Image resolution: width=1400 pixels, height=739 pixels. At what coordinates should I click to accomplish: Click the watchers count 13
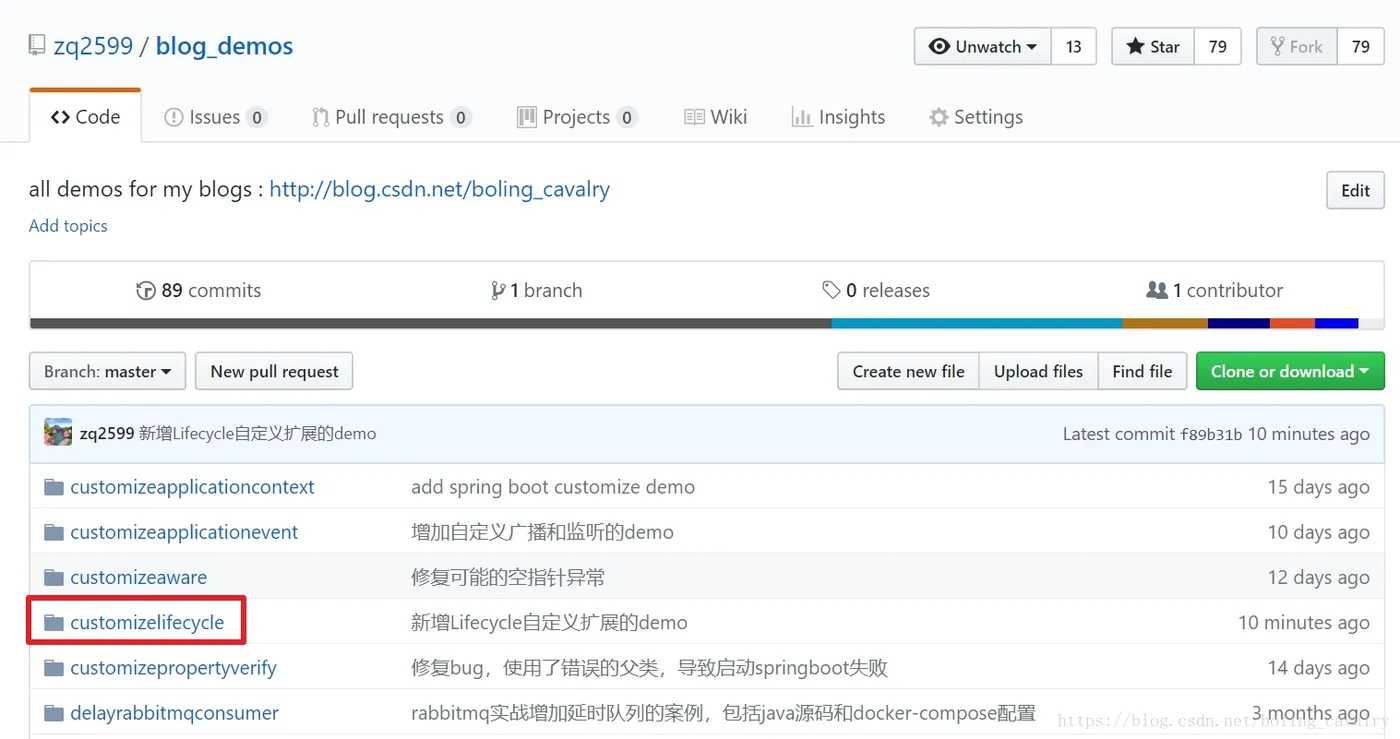pos(1073,47)
